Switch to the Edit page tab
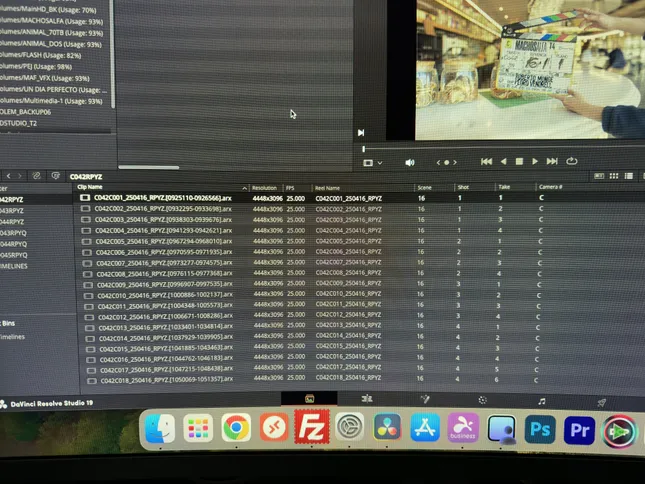Screen dimensions: 645x484 (x=367, y=398)
